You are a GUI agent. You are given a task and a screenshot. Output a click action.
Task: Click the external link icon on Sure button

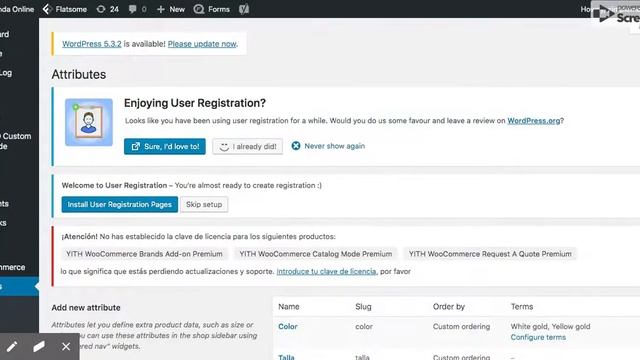tap(136, 146)
